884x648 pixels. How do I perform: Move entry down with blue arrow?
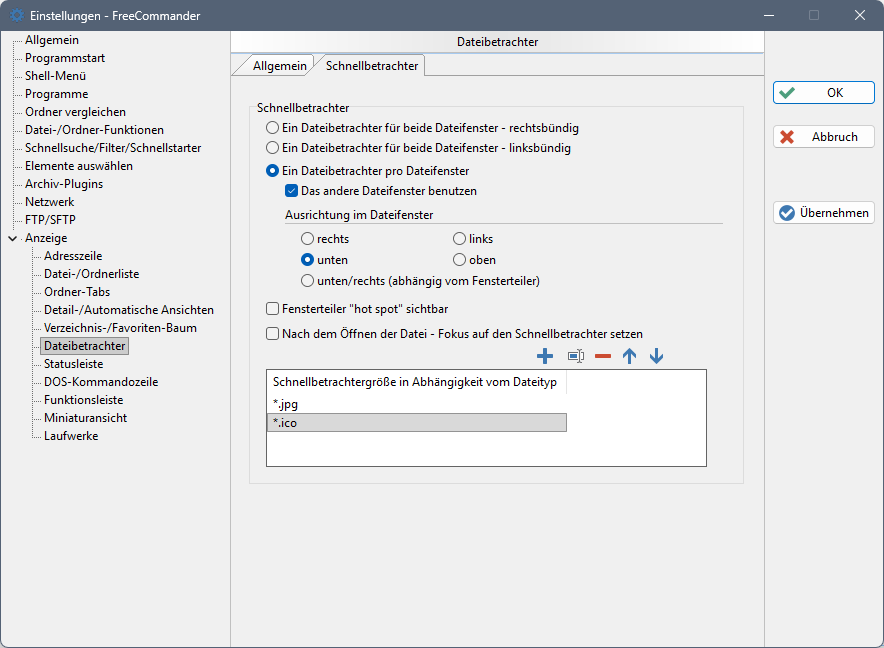click(656, 356)
